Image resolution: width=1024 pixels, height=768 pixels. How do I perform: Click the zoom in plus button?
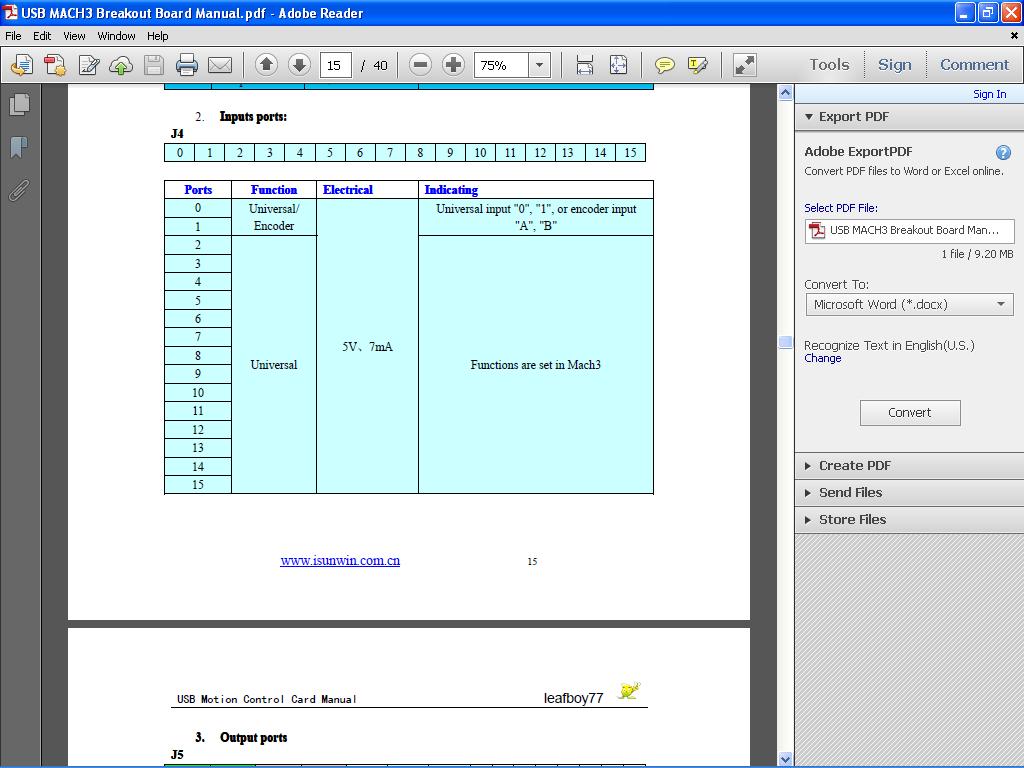(x=453, y=65)
